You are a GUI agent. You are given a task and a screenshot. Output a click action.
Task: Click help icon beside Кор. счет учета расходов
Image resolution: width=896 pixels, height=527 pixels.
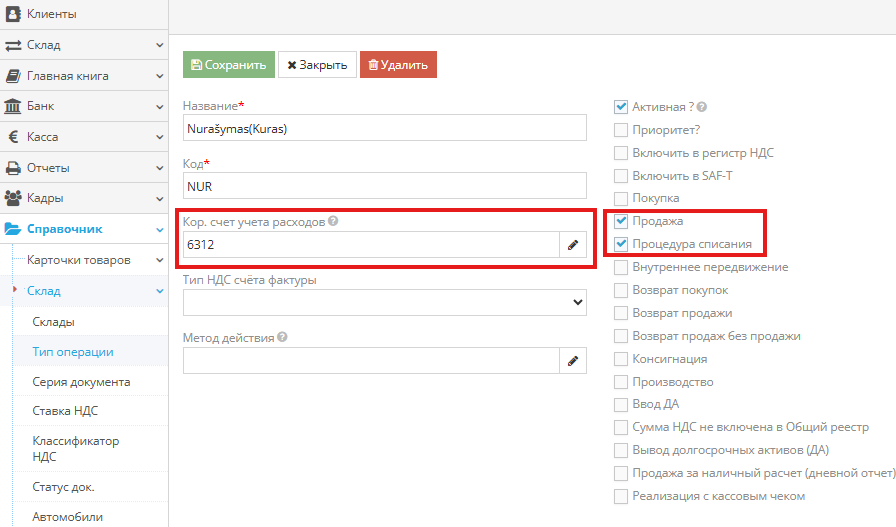click(333, 221)
